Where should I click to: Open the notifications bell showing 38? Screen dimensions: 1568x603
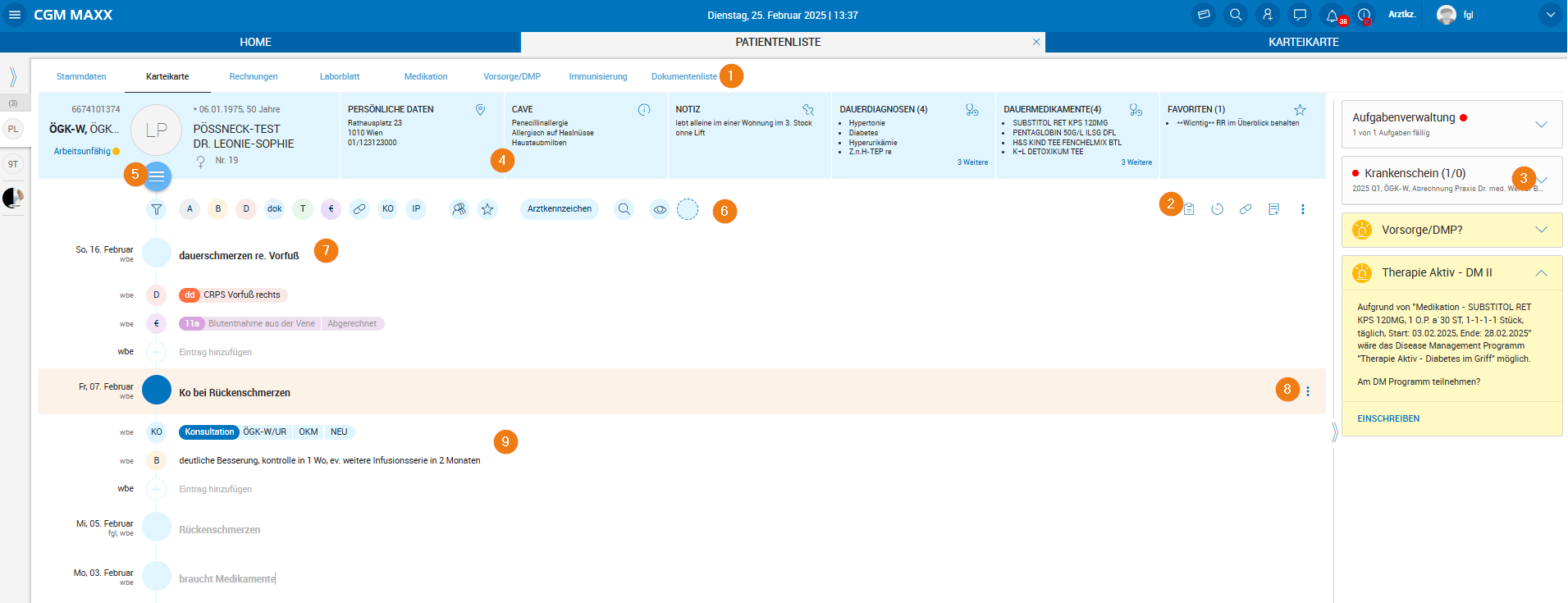pos(1332,15)
